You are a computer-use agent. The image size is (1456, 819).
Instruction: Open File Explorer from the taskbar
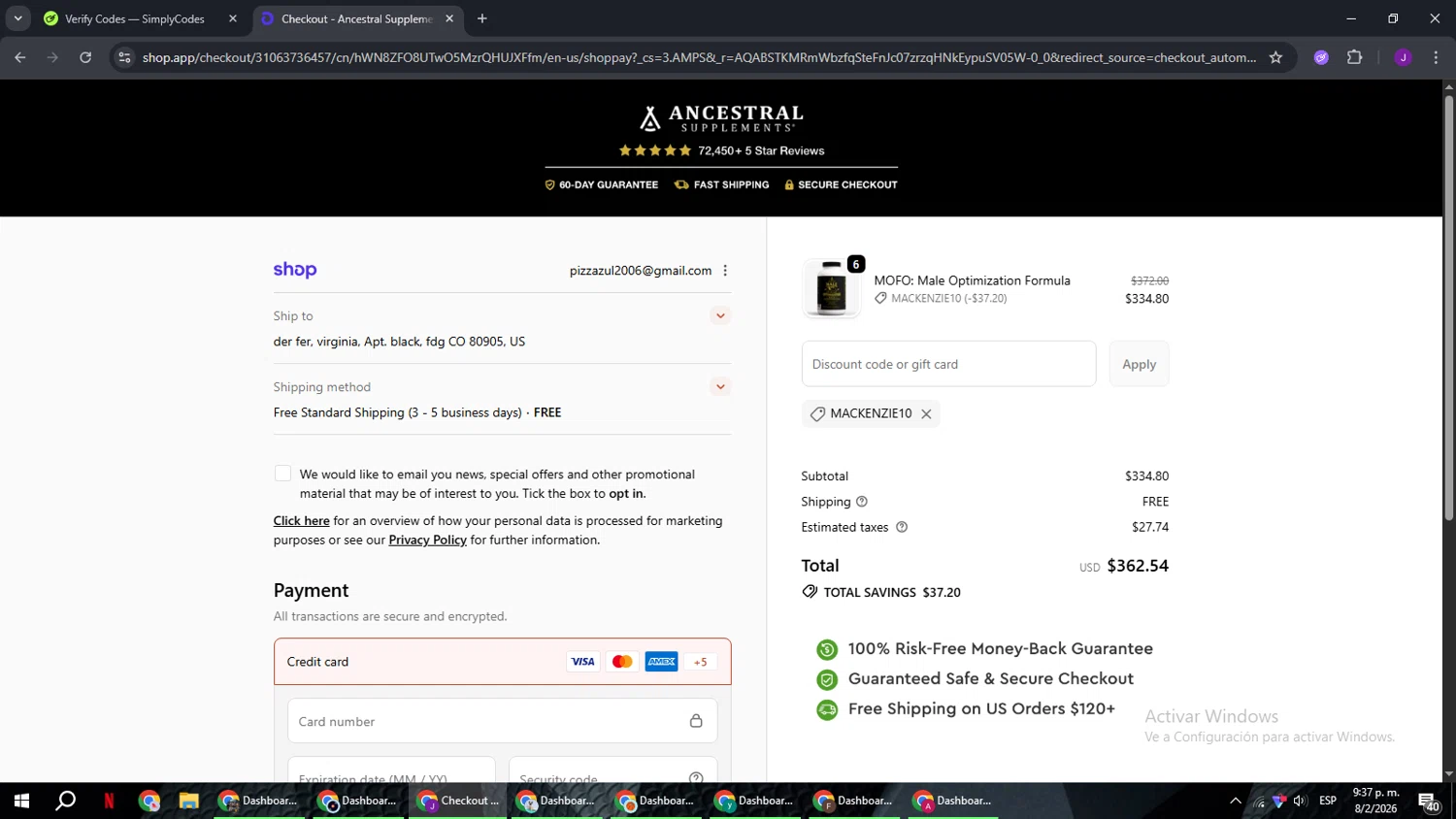(188, 801)
